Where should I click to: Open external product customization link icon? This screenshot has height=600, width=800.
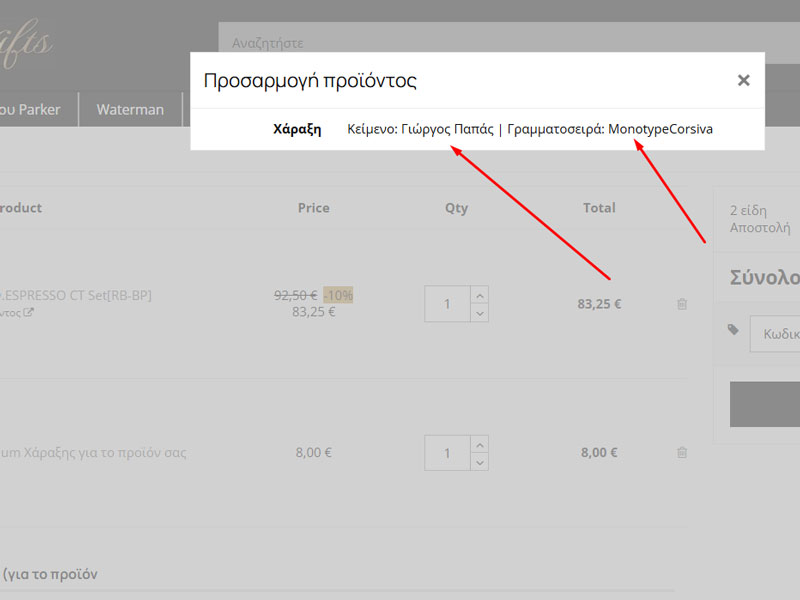point(28,312)
